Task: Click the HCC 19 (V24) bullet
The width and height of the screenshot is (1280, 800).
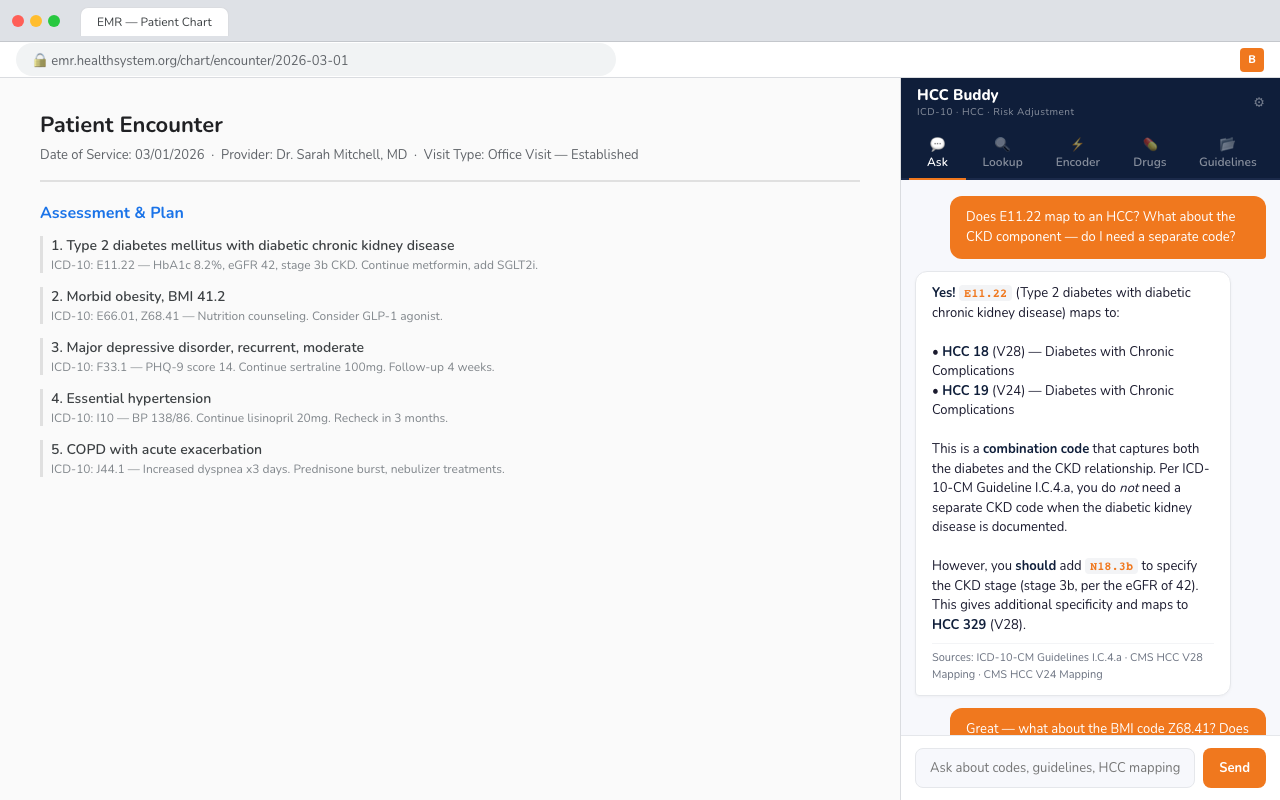Action: (x=1053, y=400)
